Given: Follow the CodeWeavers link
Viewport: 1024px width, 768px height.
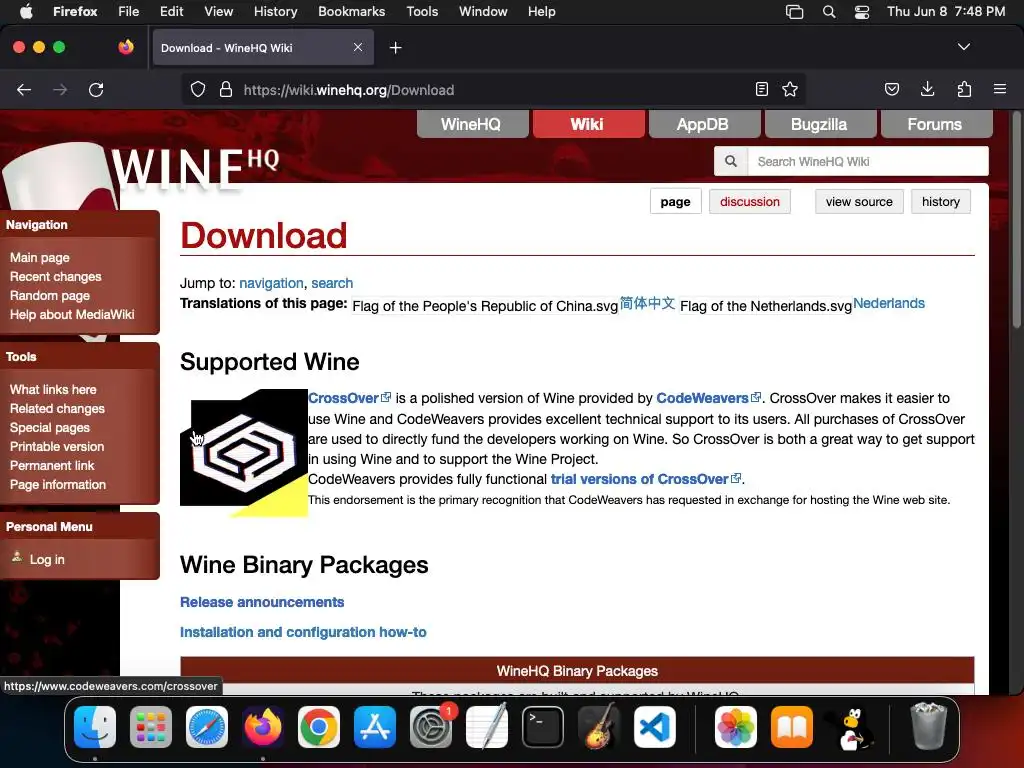Looking at the screenshot, I should (702, 398).
